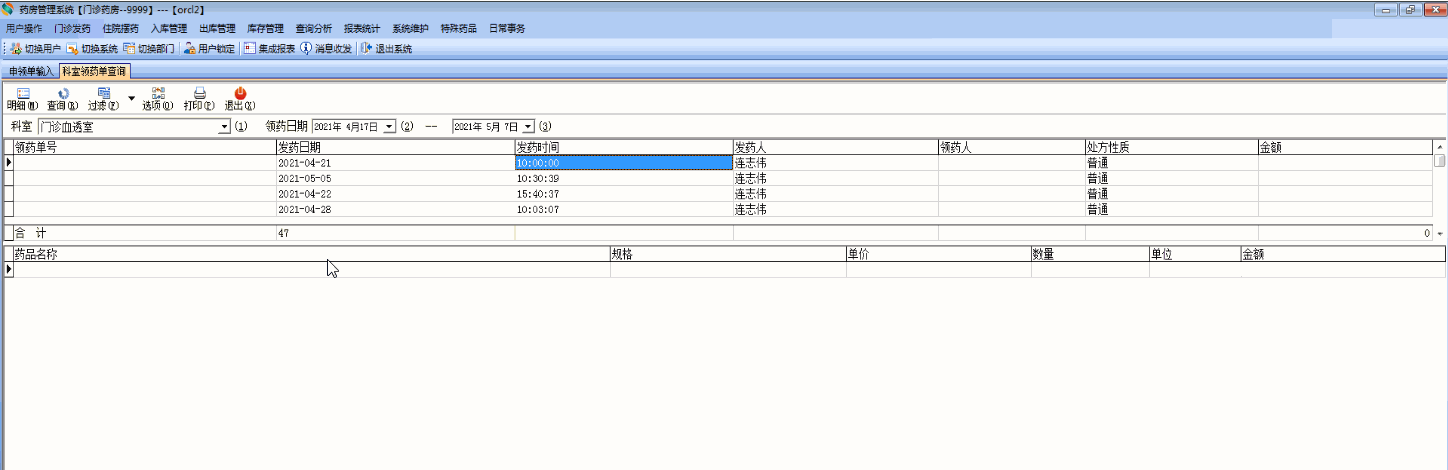Click the upper grid 金额 column header
Viewport: 1448px width, 470px height.
click(x=1345, y=147)
